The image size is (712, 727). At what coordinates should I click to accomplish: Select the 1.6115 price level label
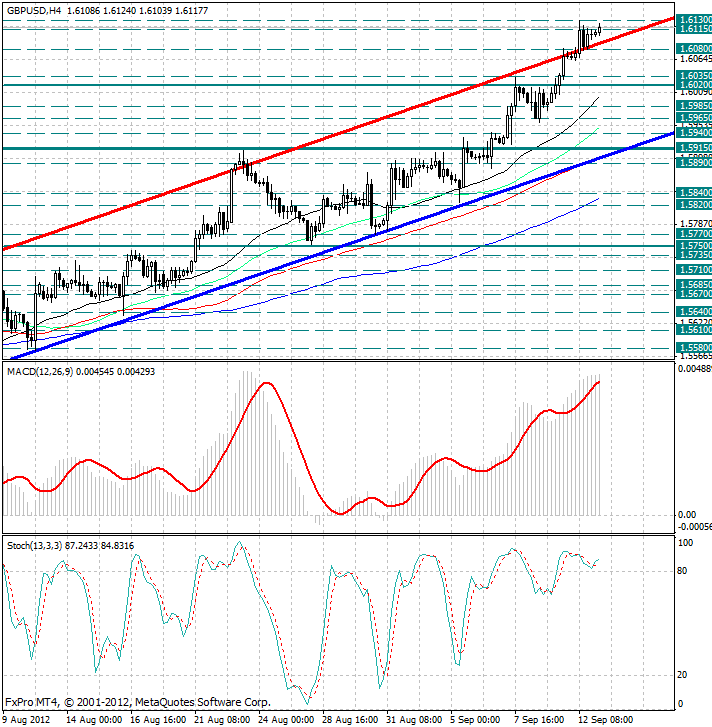coord(694,29)
